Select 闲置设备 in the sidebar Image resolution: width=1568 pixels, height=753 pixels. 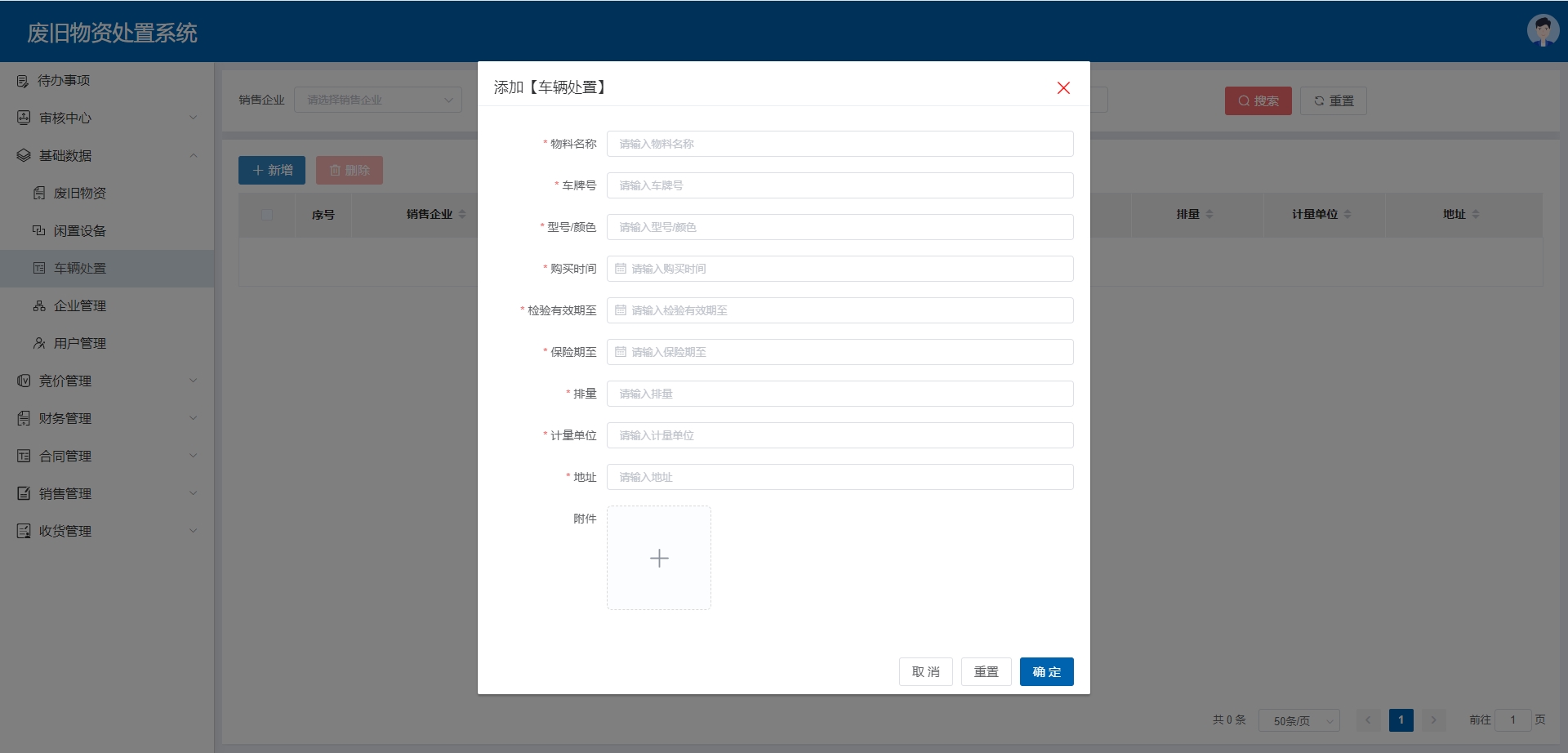click(80, 231)
